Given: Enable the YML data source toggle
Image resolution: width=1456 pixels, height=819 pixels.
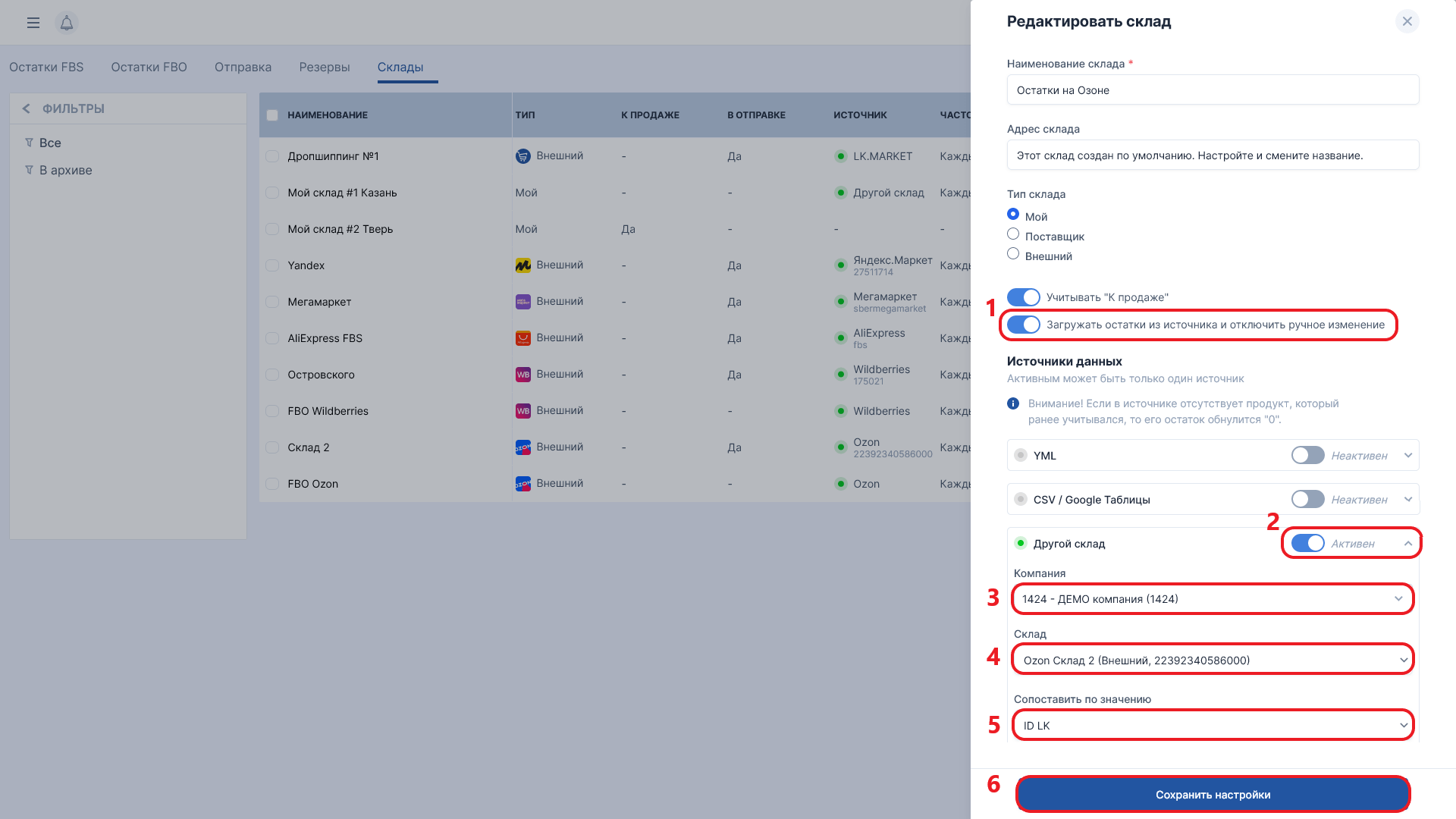Looking at the screenshot, I should coord(1307,455).
